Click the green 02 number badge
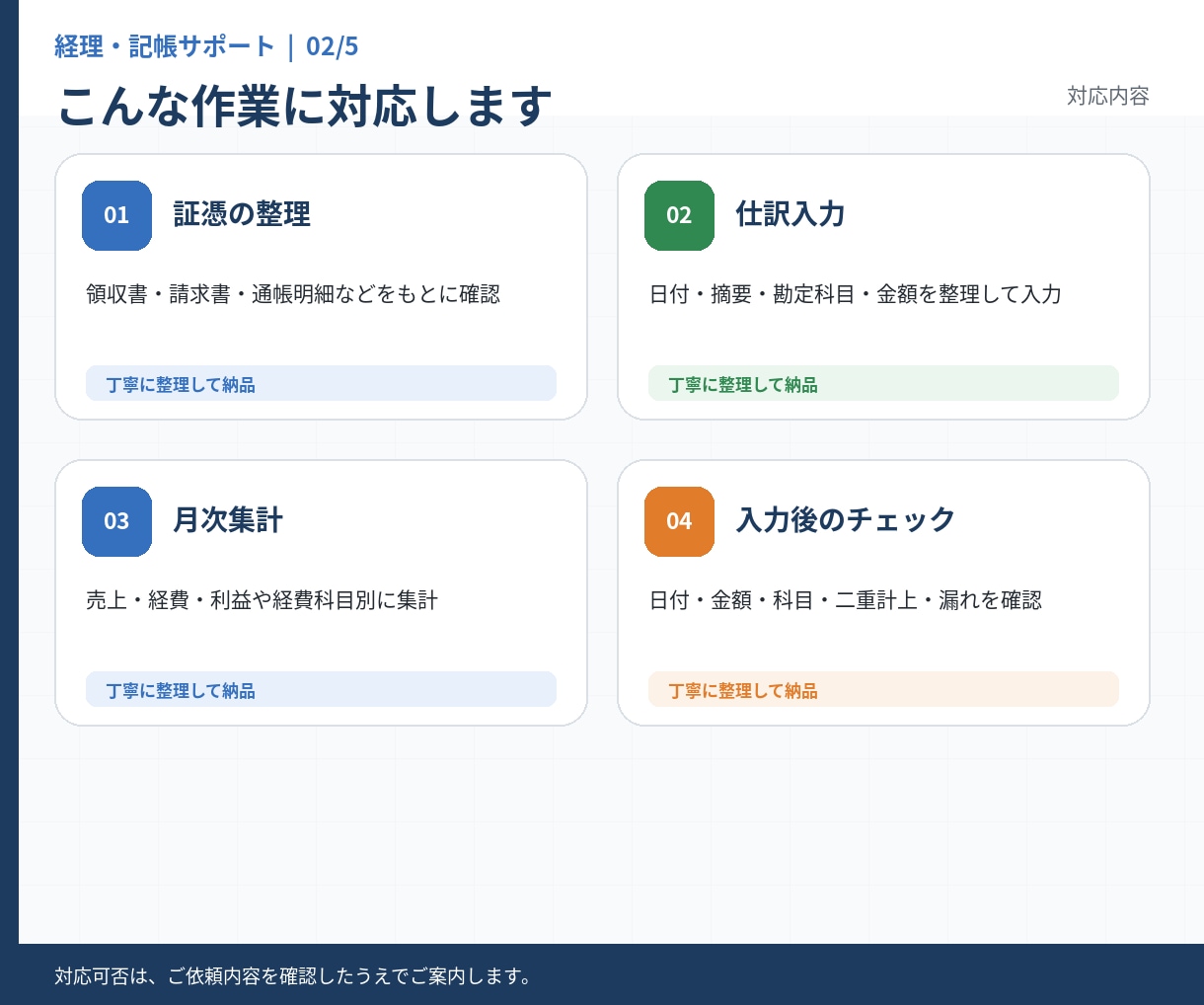The image size is (1204, 1005). pos(679,215)
